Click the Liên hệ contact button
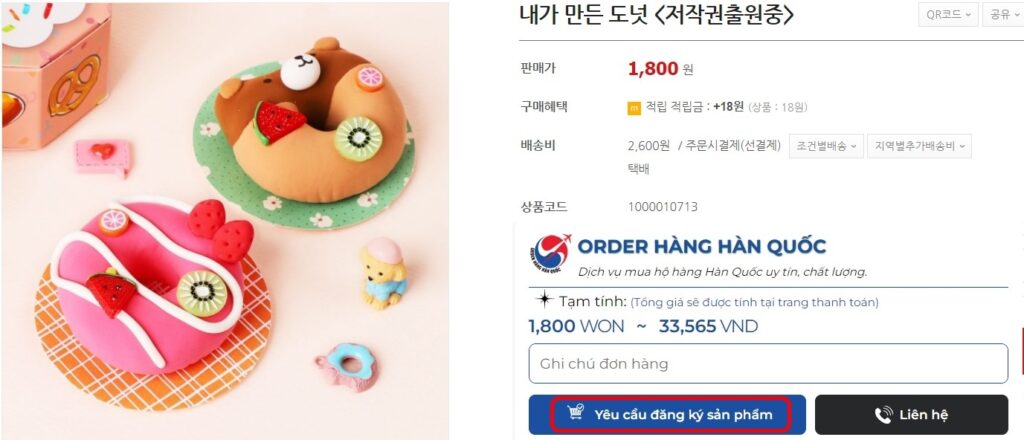 click(911, 415)
